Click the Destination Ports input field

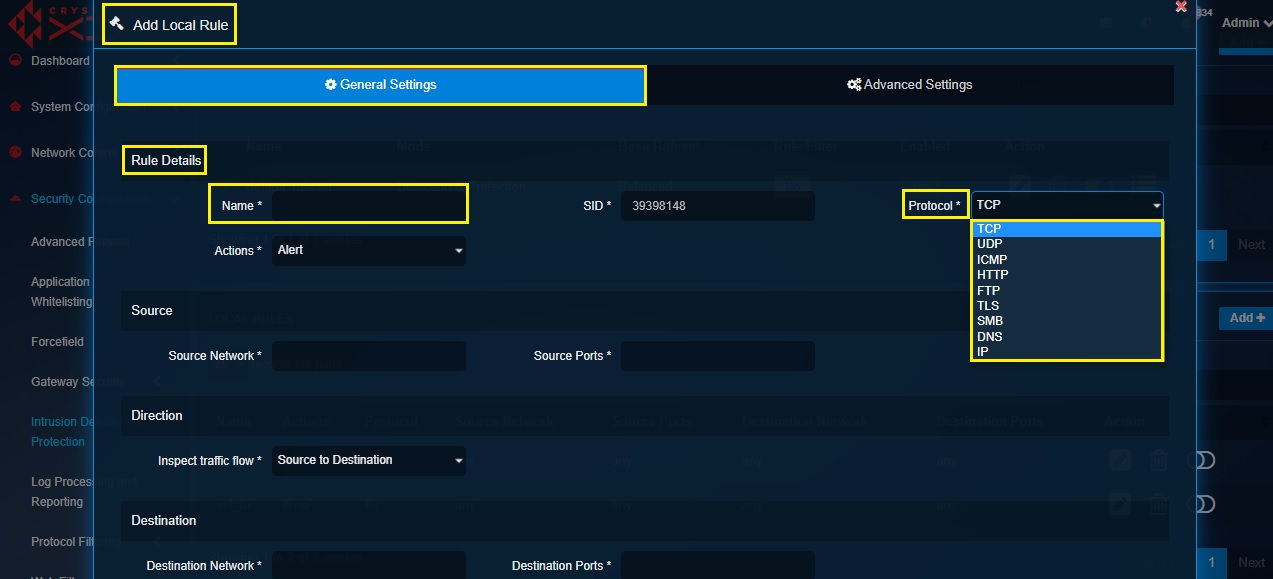pos(717,566)
